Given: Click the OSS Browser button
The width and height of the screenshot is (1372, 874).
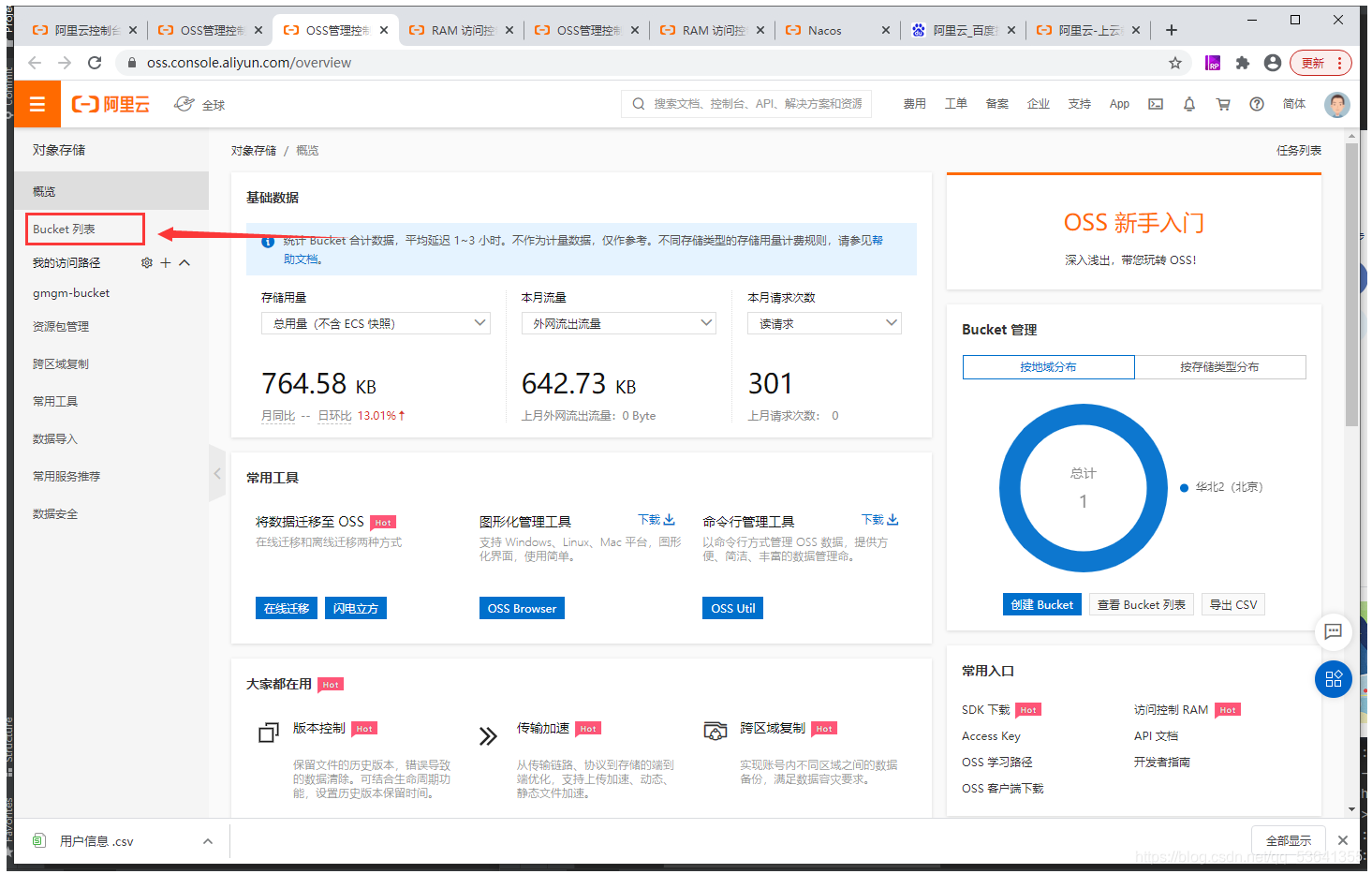Looking at the screenshot, I should click(522, 608).
